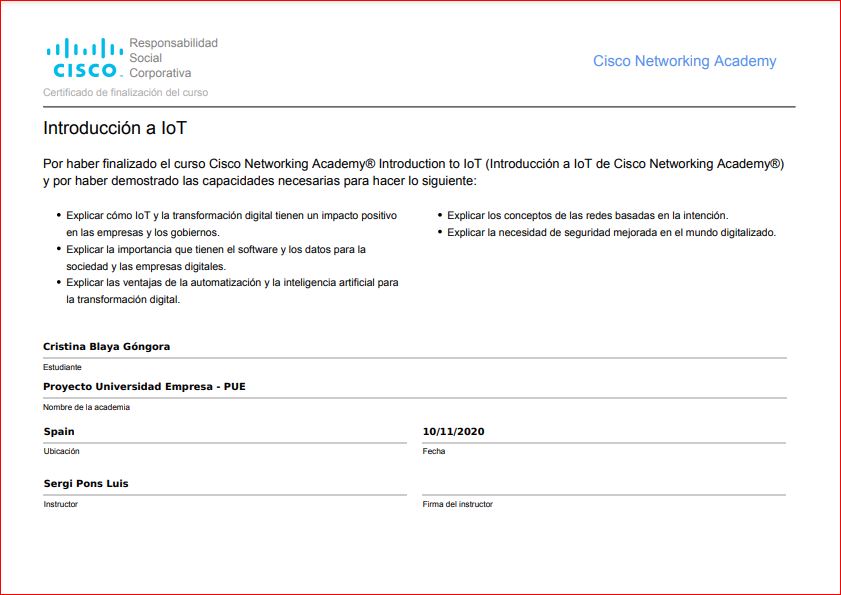Click the 'Nombre de la academia' label
Screen dimensions: 841x595
click(86, 407)
